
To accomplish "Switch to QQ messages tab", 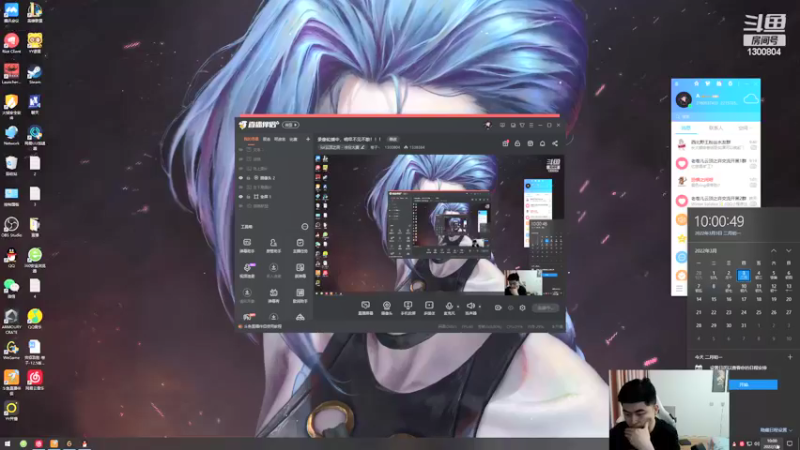I will coord(686,128).
